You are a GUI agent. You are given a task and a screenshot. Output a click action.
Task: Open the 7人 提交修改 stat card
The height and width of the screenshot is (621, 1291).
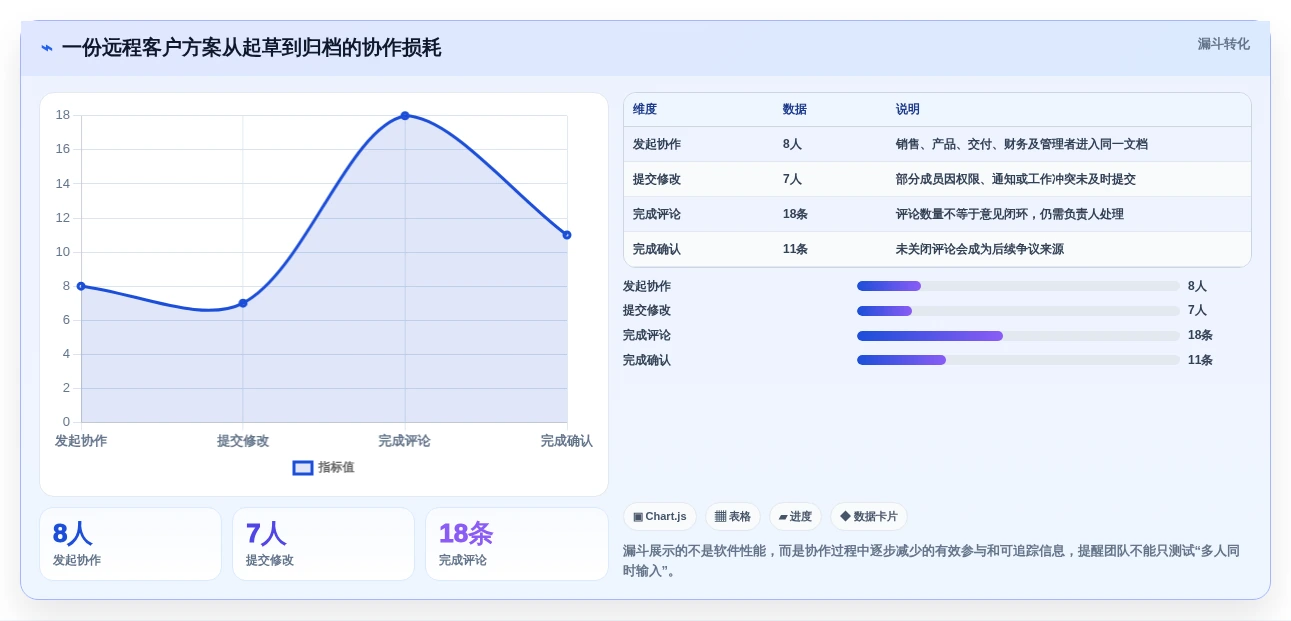click(323, 544)
